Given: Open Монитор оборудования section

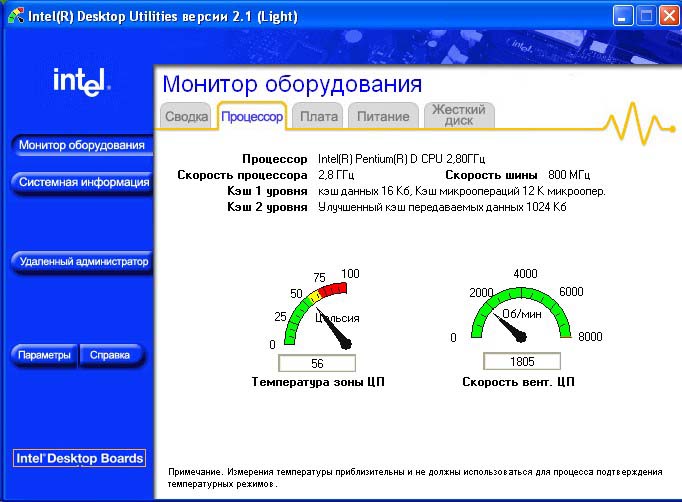Looking at the screenshot, I should coord(82,145).
